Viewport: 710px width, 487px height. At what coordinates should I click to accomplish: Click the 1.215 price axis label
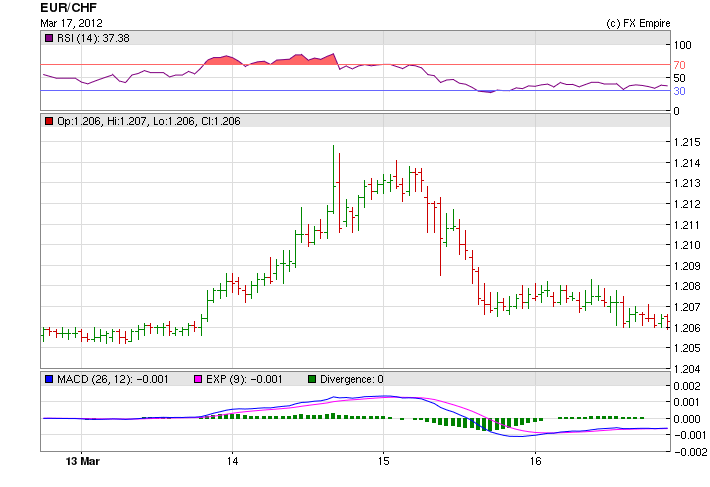pos(687,142)
